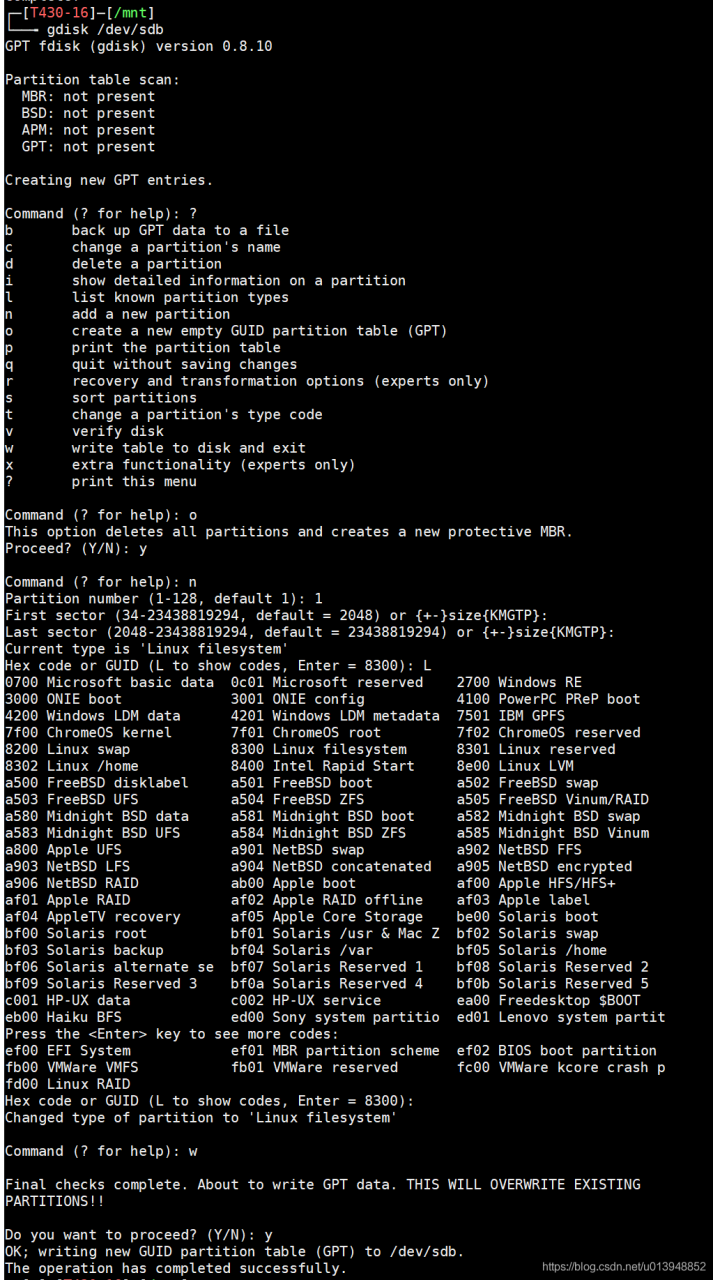Click the 'add a new partition' help entry
The width and height of the screenshot is (713, 1280).
pos(150,314)
